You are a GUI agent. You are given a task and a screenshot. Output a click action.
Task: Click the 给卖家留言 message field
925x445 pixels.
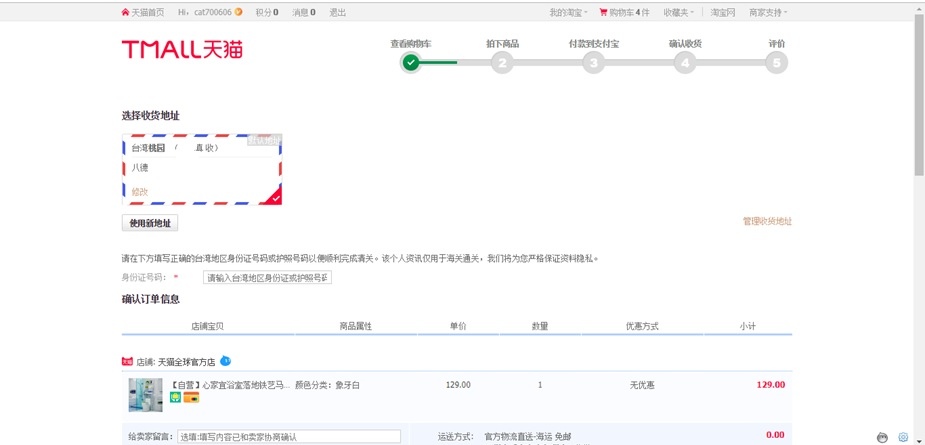click(x=289, y=437)
